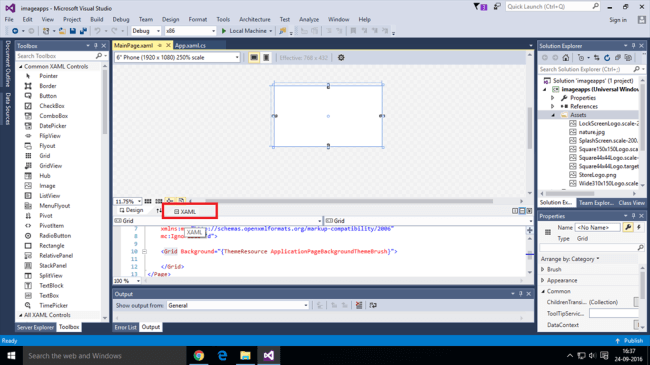Open Show output from General dropdown
The width and height of the screenshot is (650, 365).
pos(238,305)
